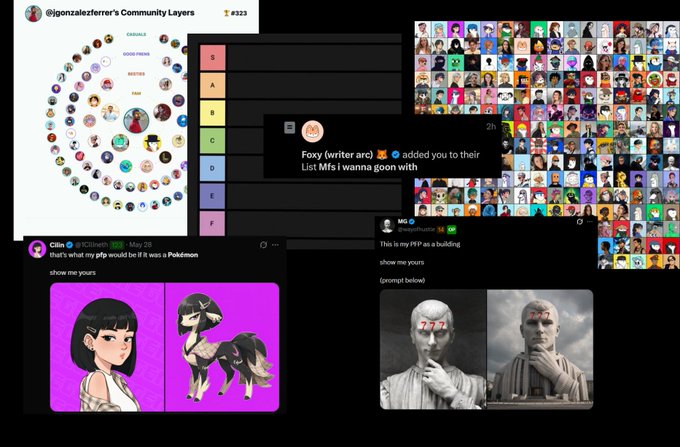This screenshot has width=680, height=447.
Task: Click the green 123 badge beside Cilin's handle
Action: [x=117, y=245]
